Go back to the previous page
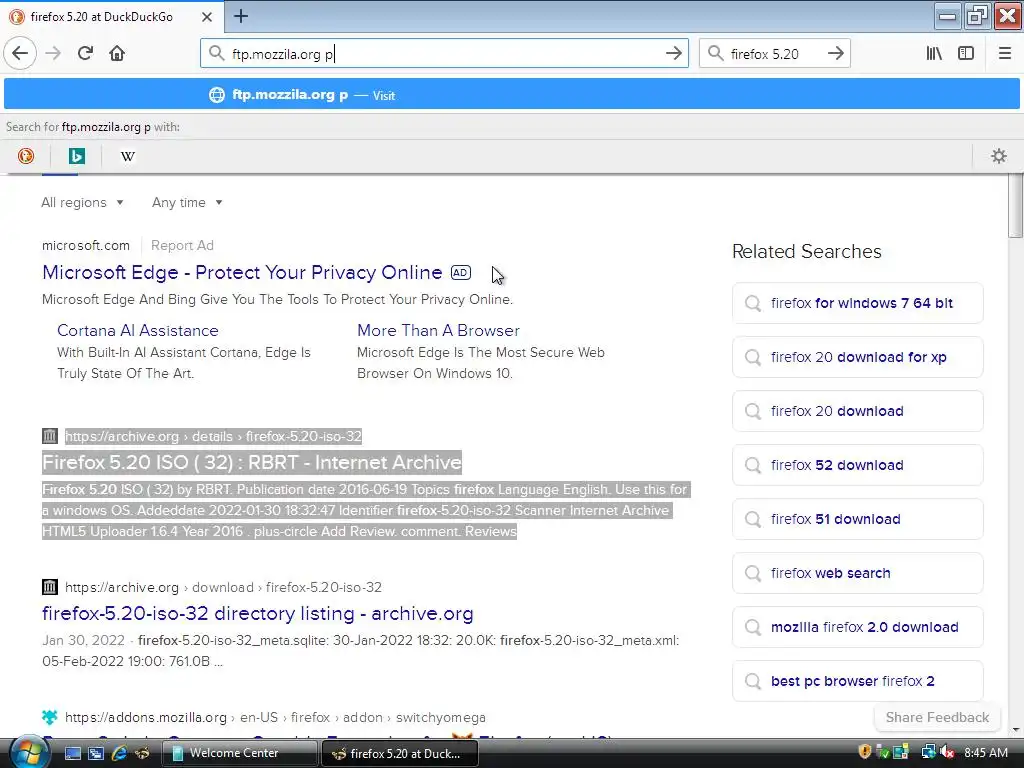1024x768 pixels. (x=20, y=54)
